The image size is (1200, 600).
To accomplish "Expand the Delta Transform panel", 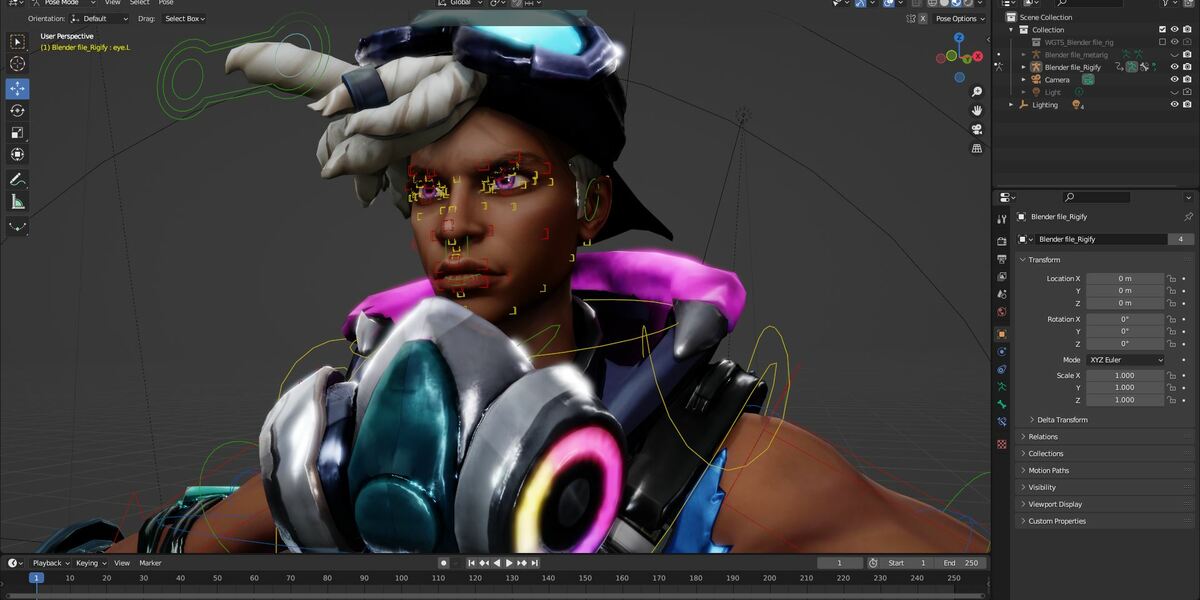I will (1062, 420).
